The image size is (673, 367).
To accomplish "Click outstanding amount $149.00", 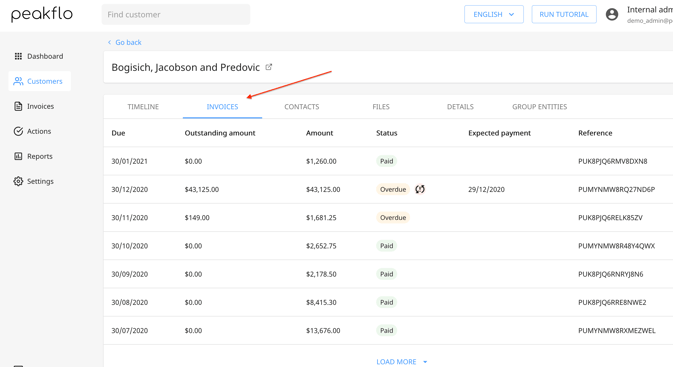I will (x=197, y=218).
